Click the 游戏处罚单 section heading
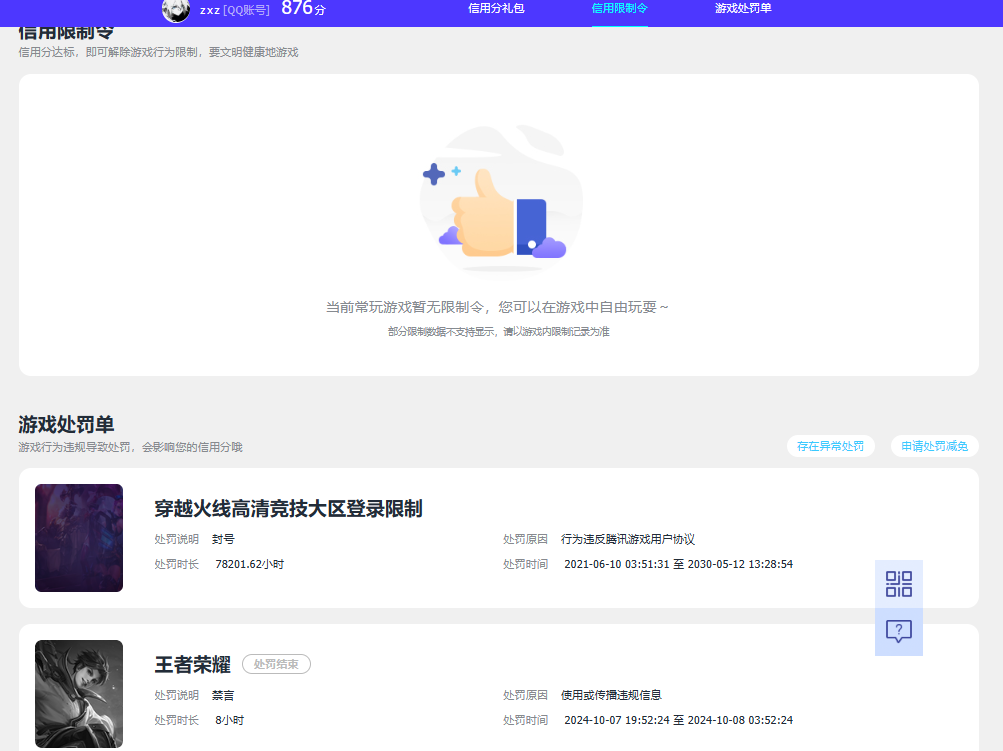This screenshot has height=751, width=1003. pos(66,424)
